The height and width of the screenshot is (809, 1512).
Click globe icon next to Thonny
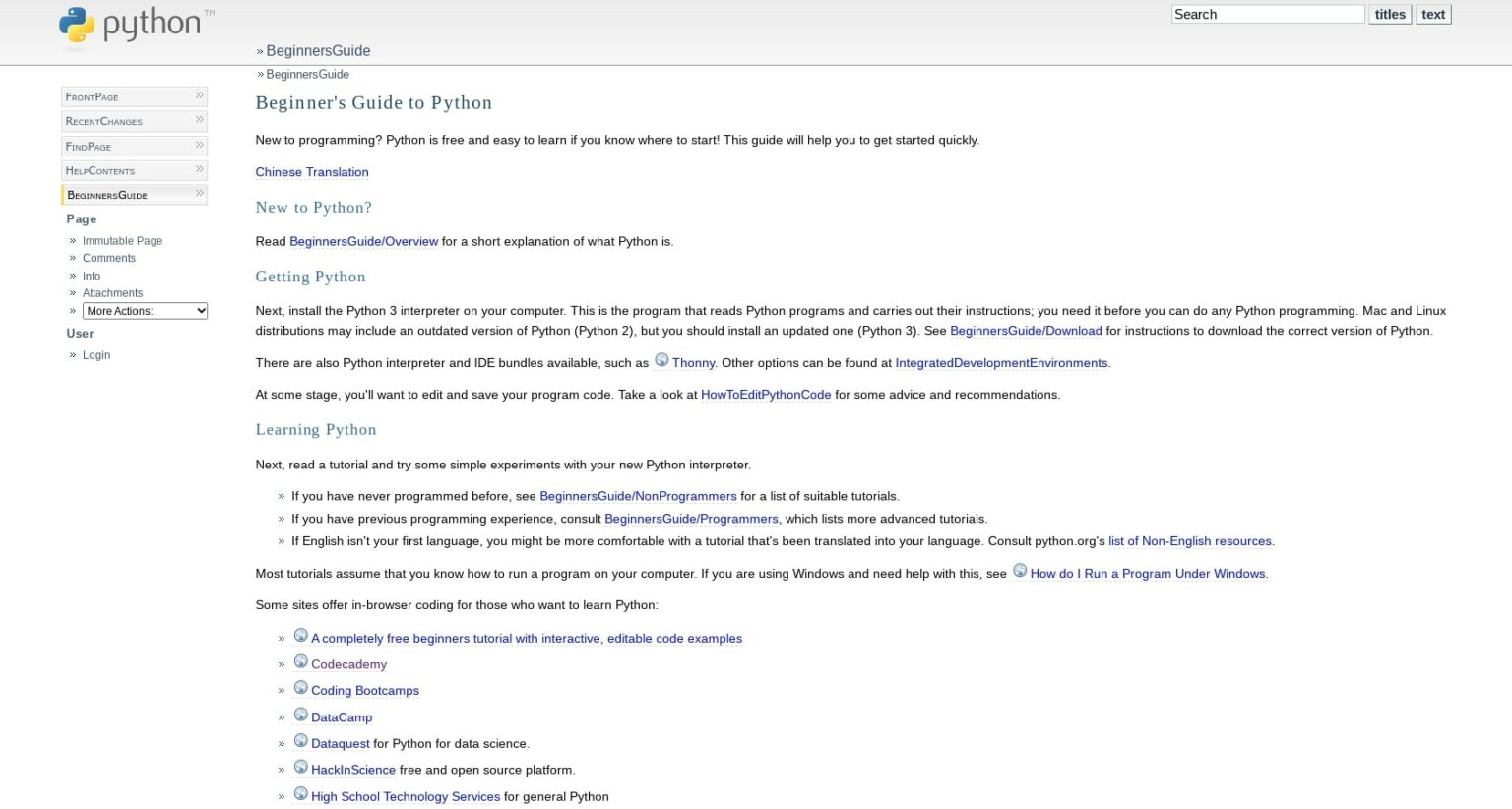coord(661,360)
